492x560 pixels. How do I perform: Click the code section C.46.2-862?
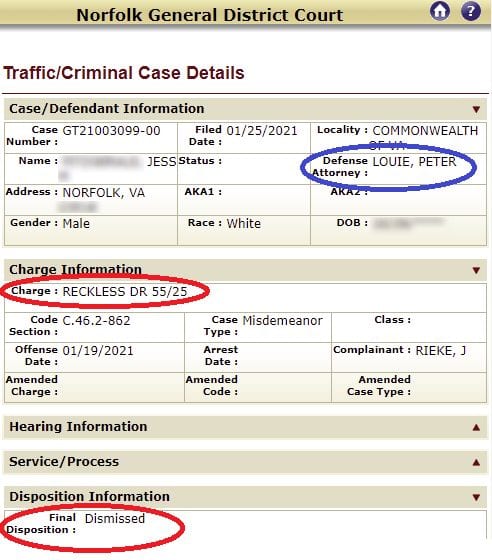pos(96,321)
